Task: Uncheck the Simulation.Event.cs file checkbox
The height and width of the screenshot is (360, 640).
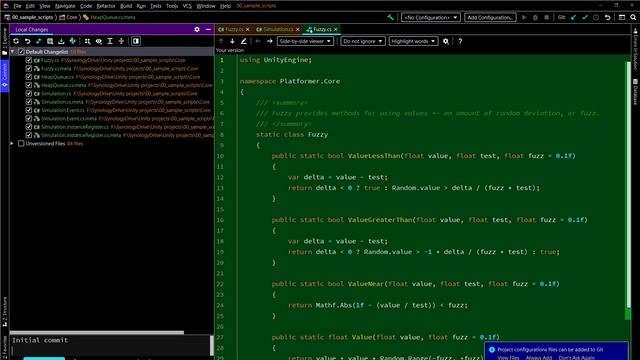Action: [x=29, y=110]
